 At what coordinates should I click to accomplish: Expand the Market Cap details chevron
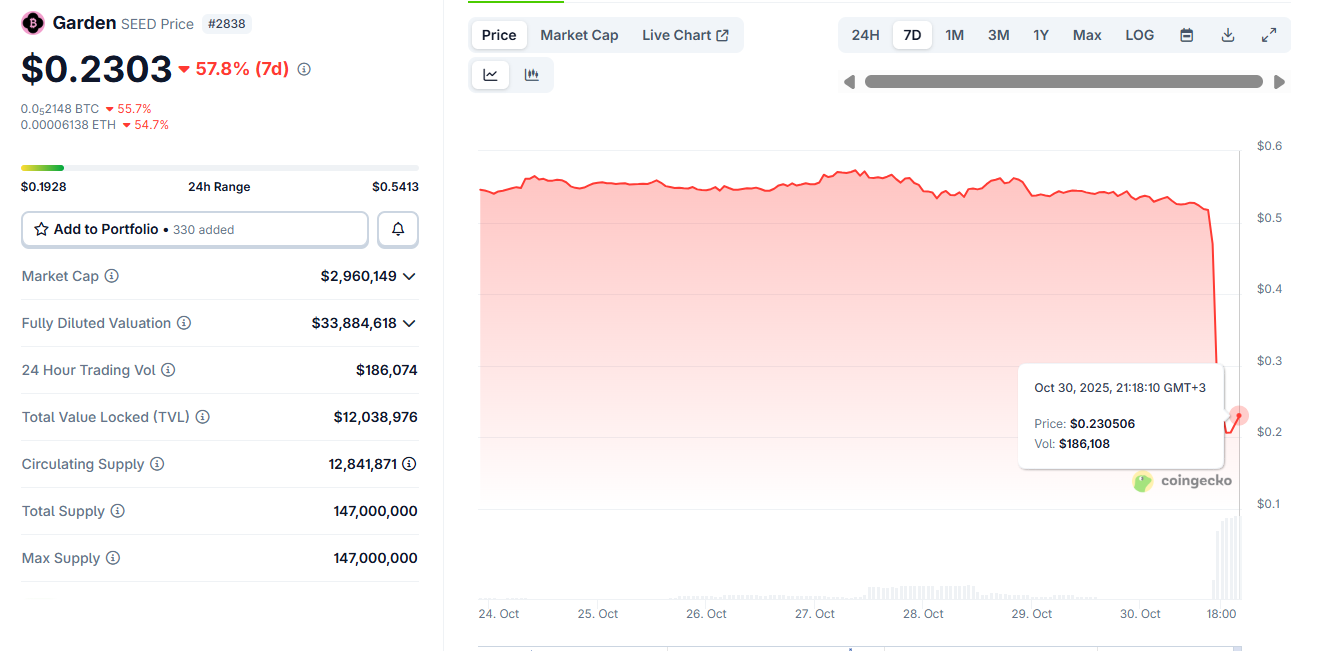pyautogui.click(x=409, y=276)
